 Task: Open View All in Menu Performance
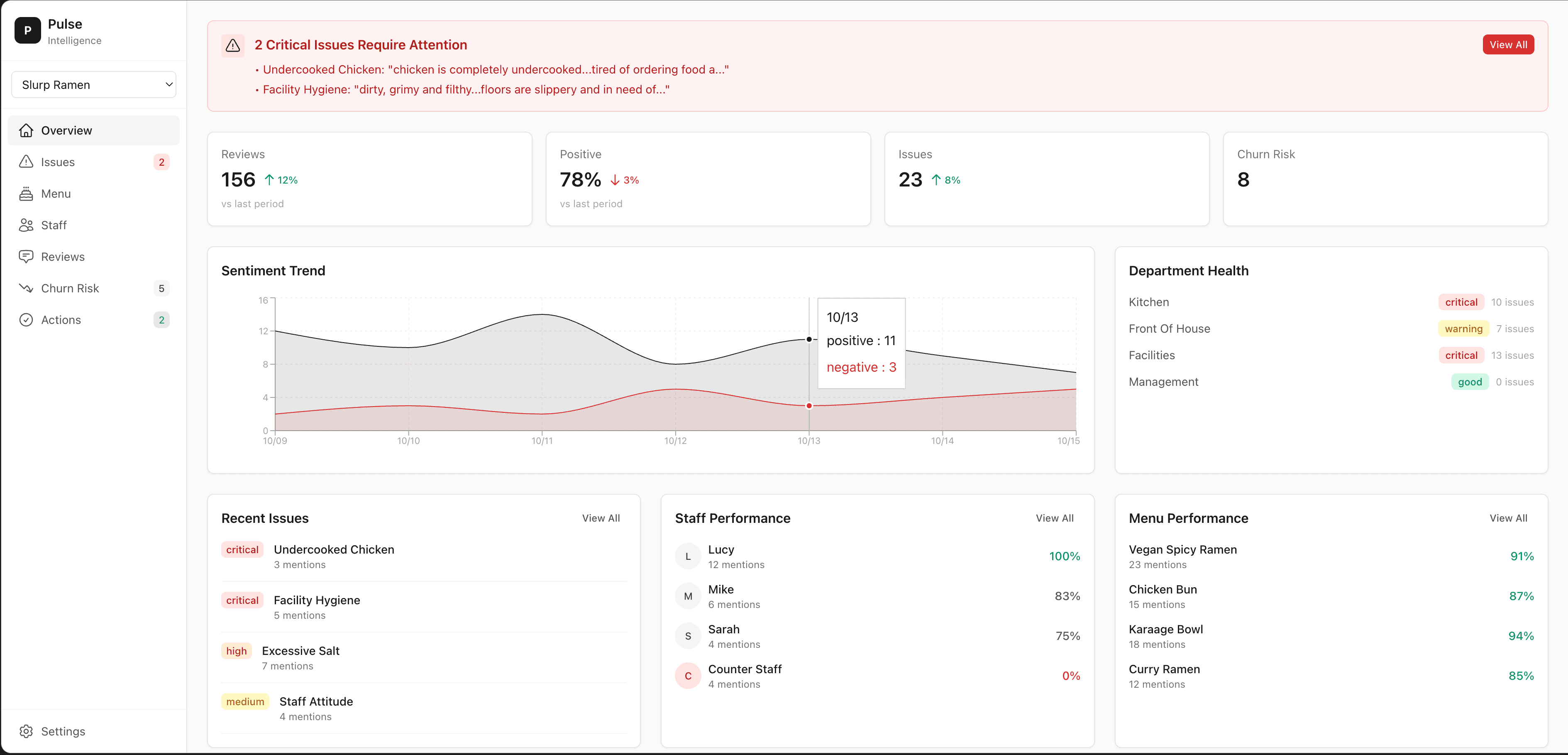(1508, 518)
